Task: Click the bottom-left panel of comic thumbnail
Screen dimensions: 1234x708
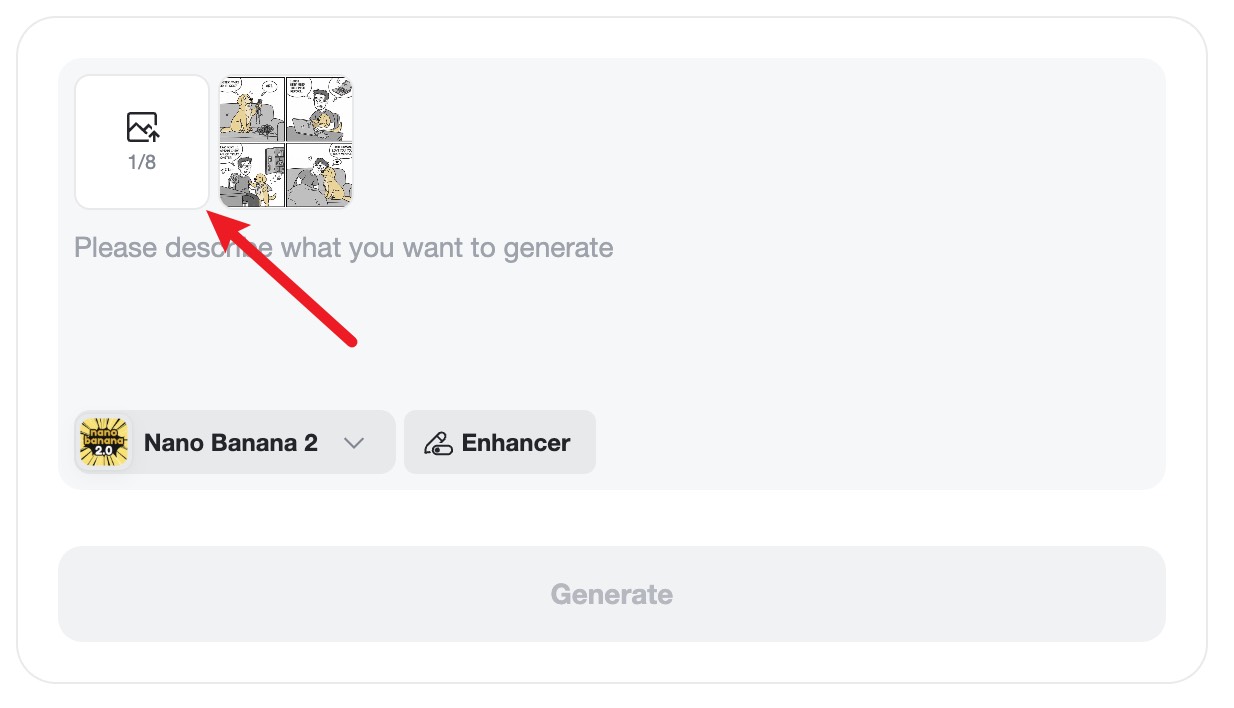Action: pyautogui.click(x=252, y=175)
